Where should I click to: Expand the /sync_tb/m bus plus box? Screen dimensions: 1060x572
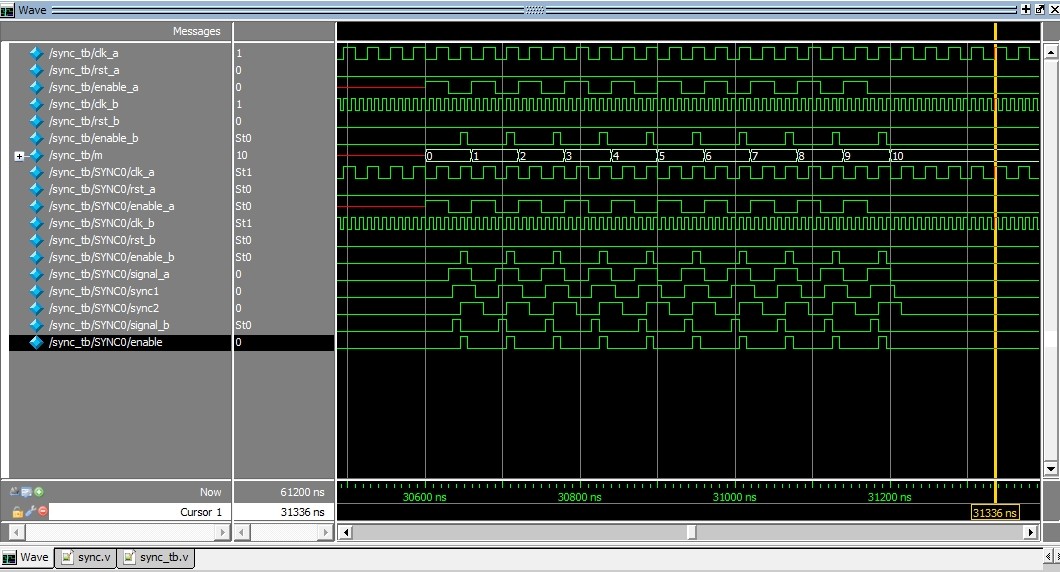coord(19,156)
